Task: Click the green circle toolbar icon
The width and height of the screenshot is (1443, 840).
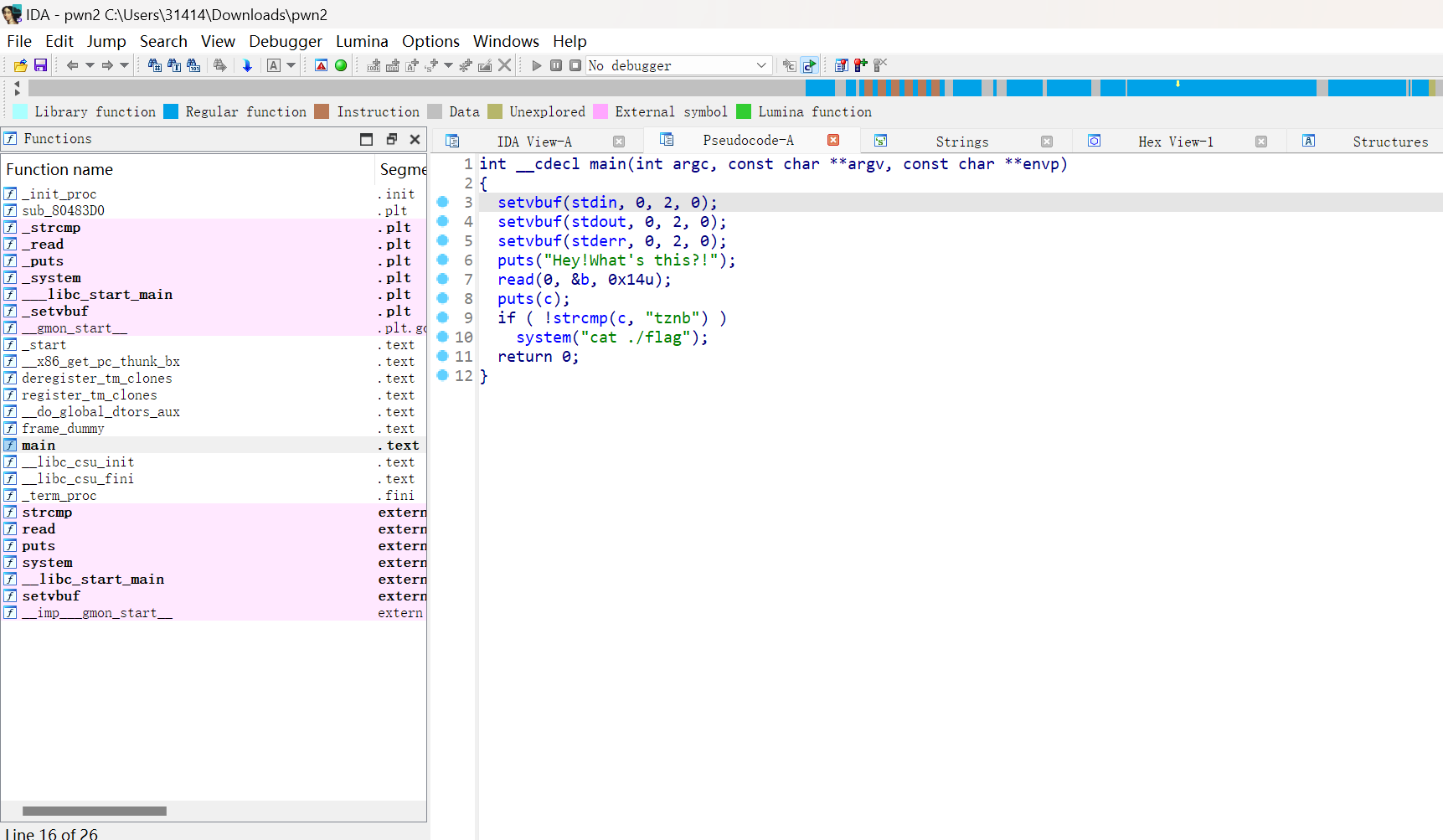Action: coord(341,65)
